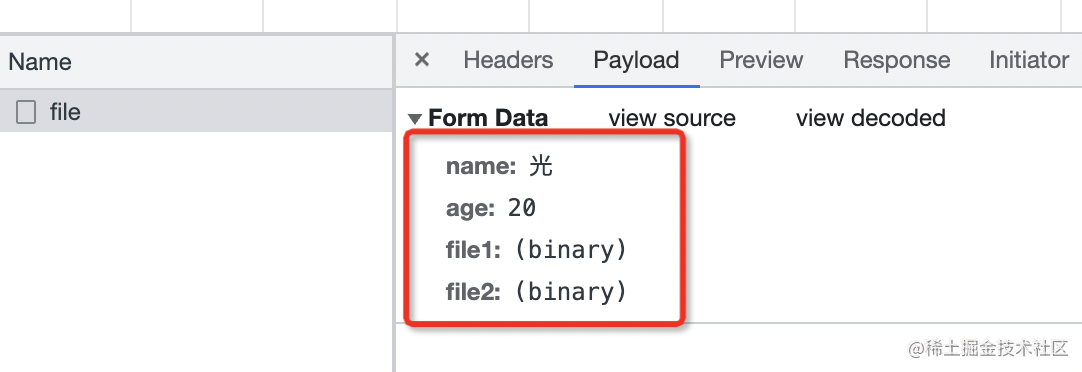Click the Form Data section heading
The image size is (1082, 372).
point(488,118)
